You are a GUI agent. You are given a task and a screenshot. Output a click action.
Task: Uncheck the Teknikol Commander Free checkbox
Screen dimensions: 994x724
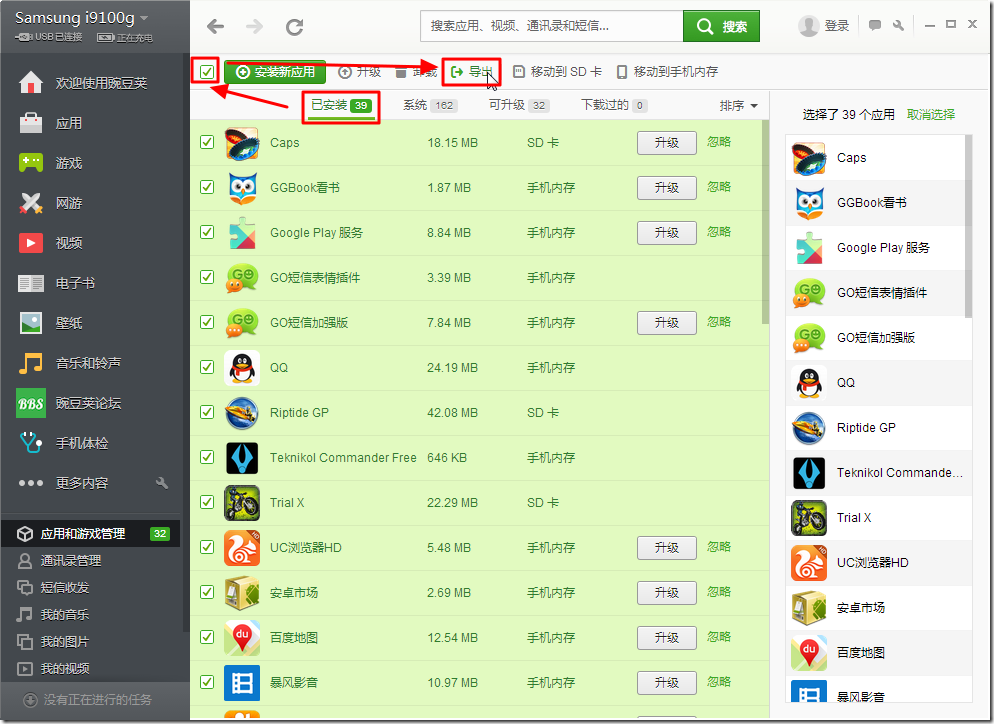[x=207, y=457]
